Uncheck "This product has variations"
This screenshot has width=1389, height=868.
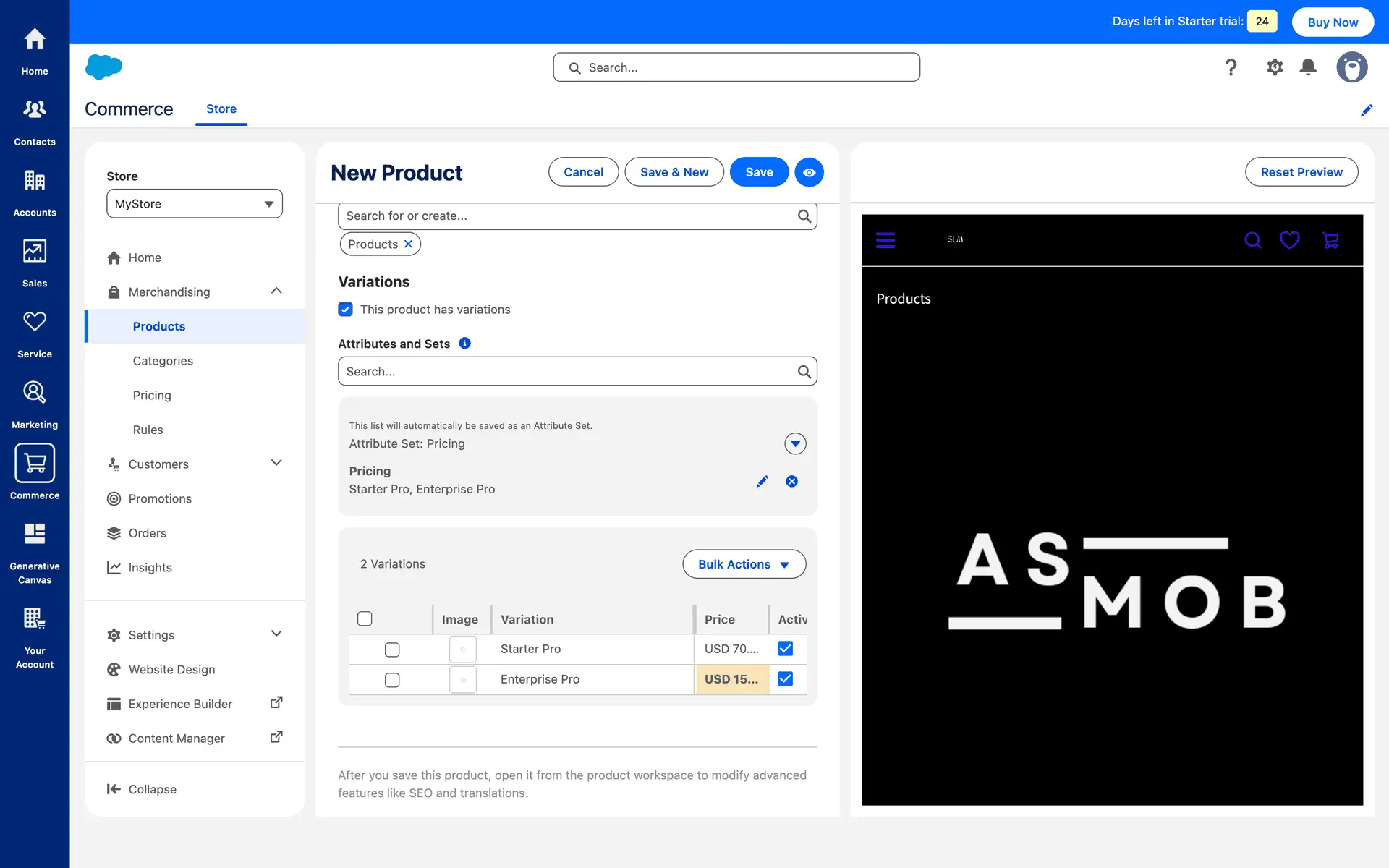click(x=346, y=310)
